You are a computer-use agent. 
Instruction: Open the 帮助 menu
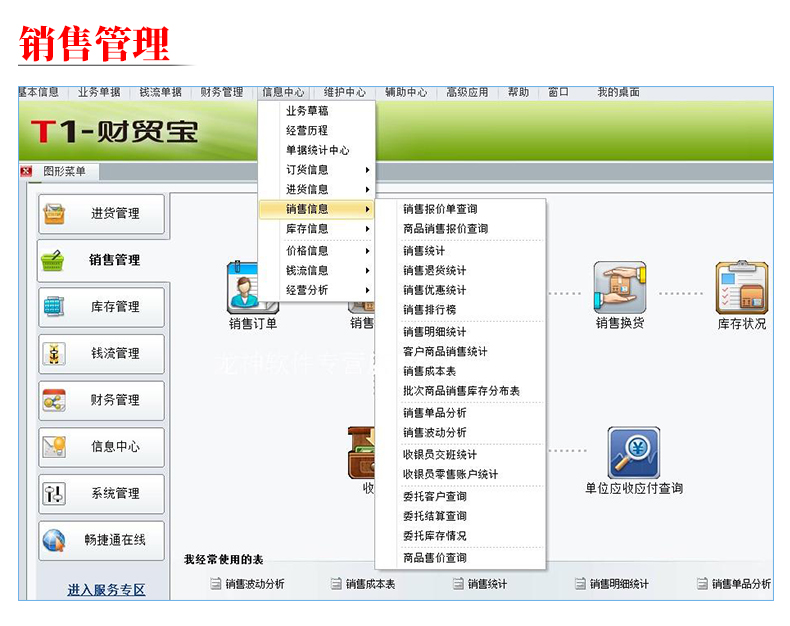[x=518, y=92]
